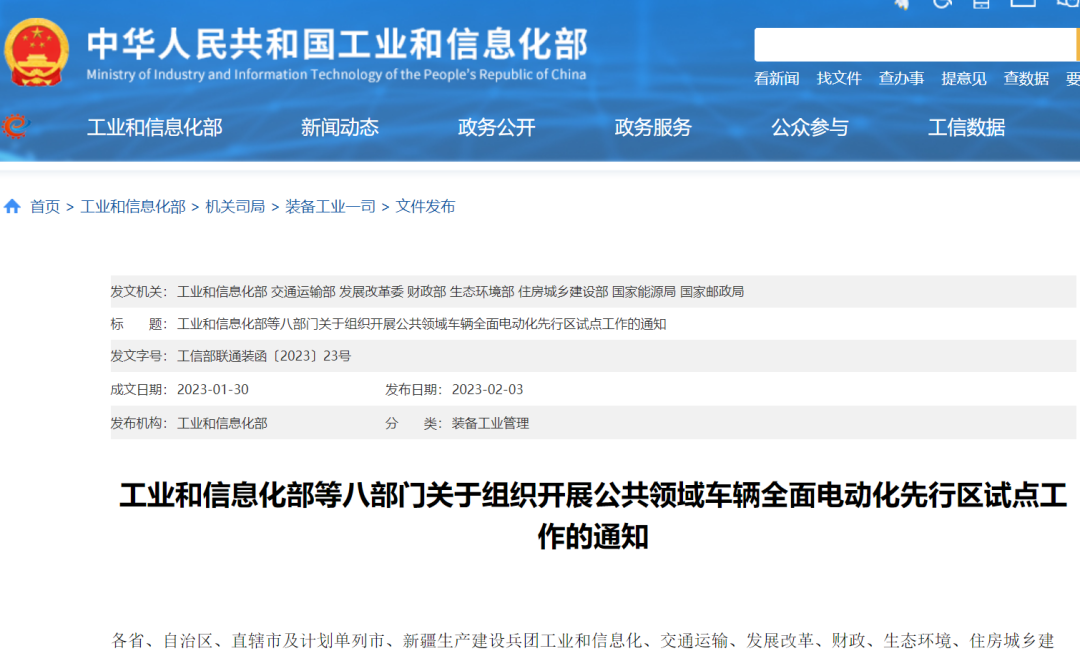1080x661 pixels.
Task: Open the 查办事 quick link
Action: 901,78
